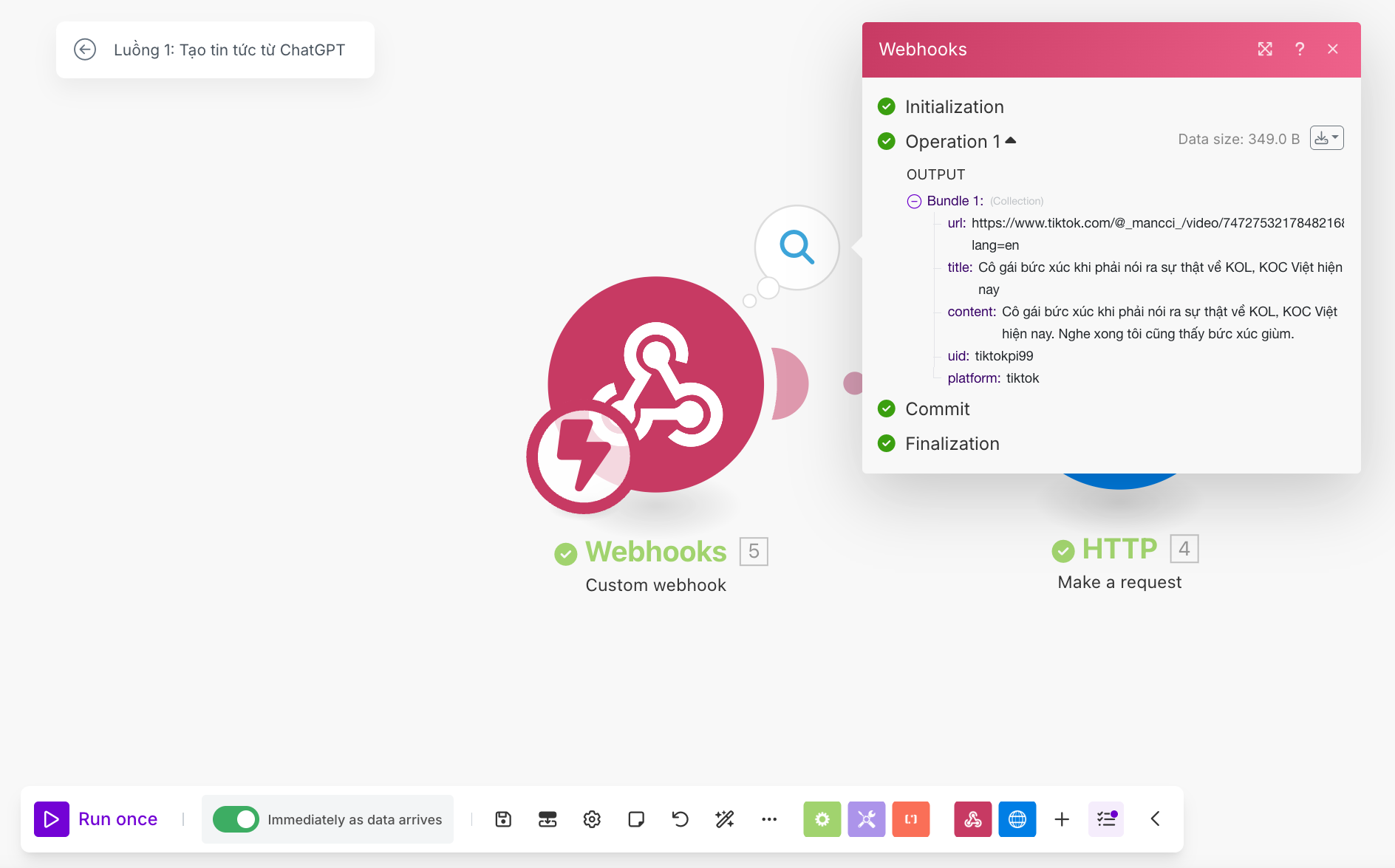Image resolution: width=1395 pixels, height=868 pixels.
Task: Toggle the Immediately as data arrives switch
Action: (236, 819)
